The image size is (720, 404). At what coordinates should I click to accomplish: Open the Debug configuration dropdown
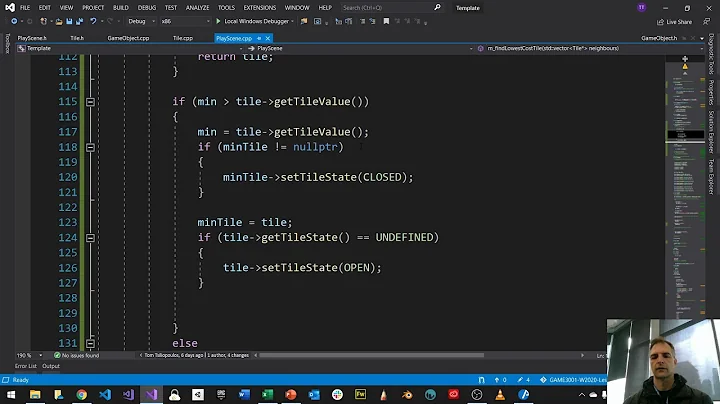141,21
